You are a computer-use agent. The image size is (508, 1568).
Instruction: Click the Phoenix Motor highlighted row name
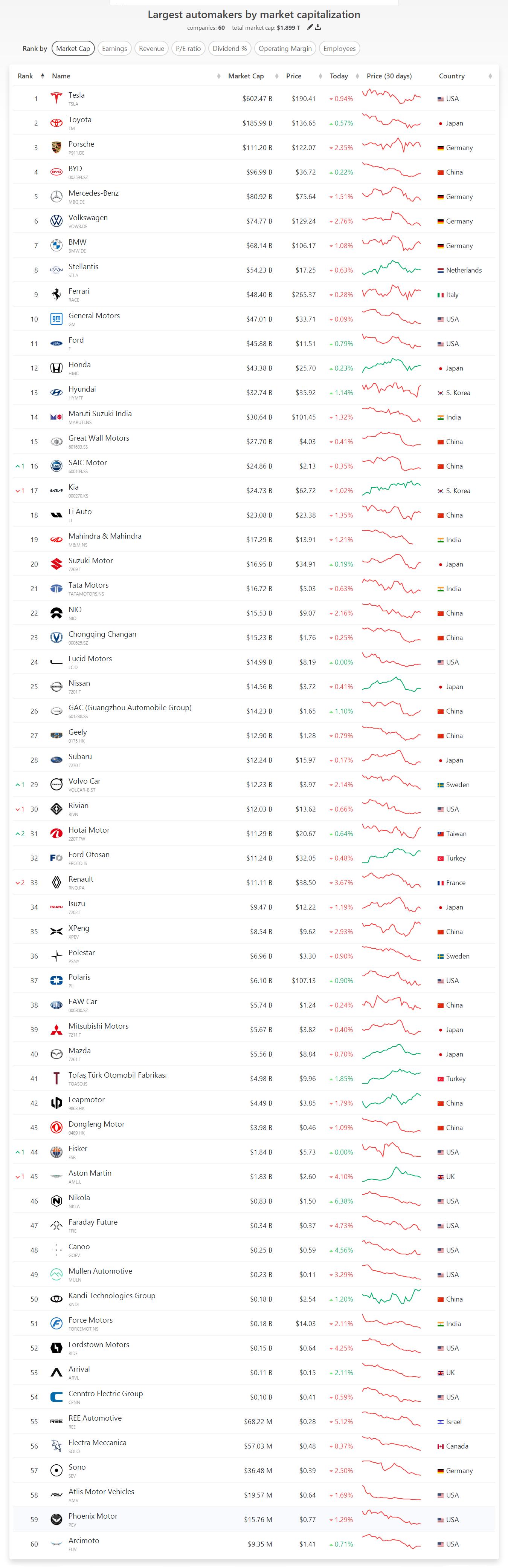pos(93,1516)
